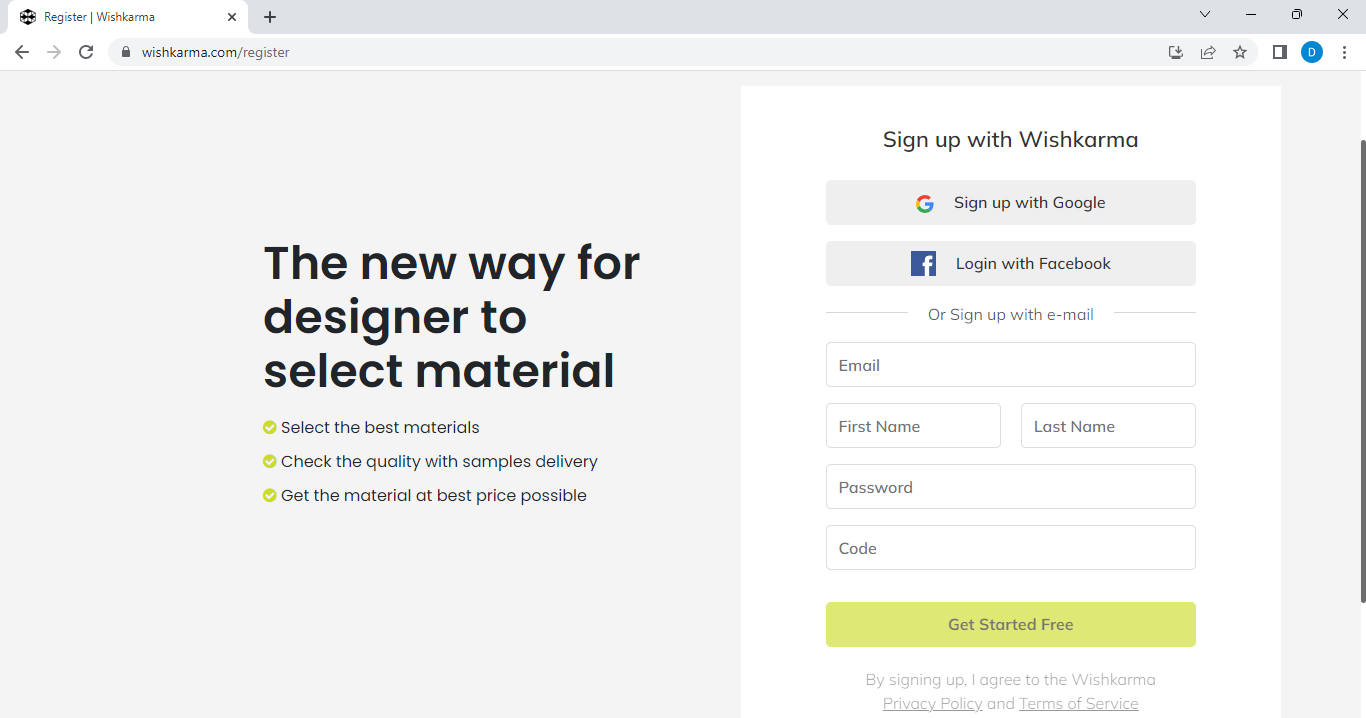This screenshot has width=1366, height=718.
Task: Focus the First Name field
Action: point(913,426)
